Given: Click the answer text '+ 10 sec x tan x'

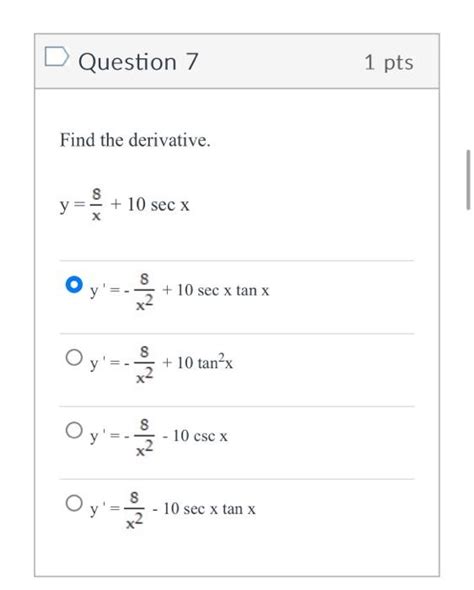Looking at the screenshot, I should 216,290.
